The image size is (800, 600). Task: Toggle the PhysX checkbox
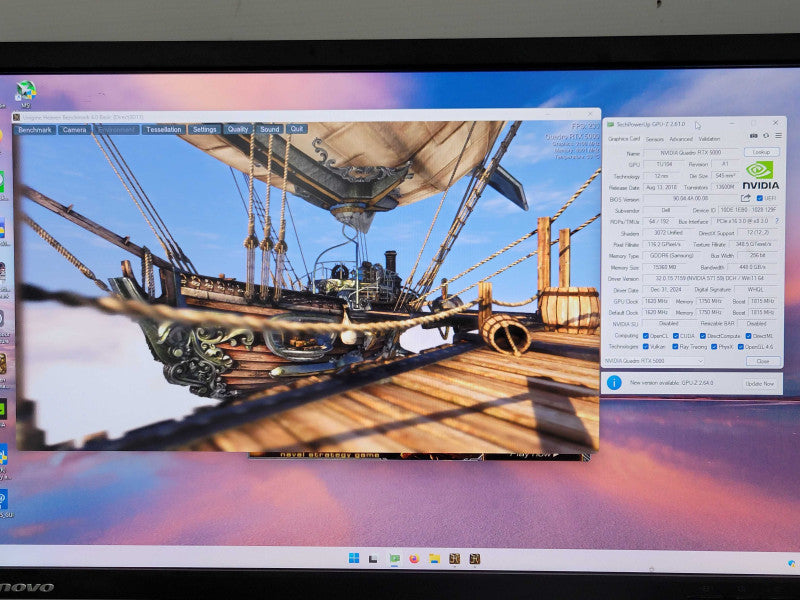coord(714,346)
